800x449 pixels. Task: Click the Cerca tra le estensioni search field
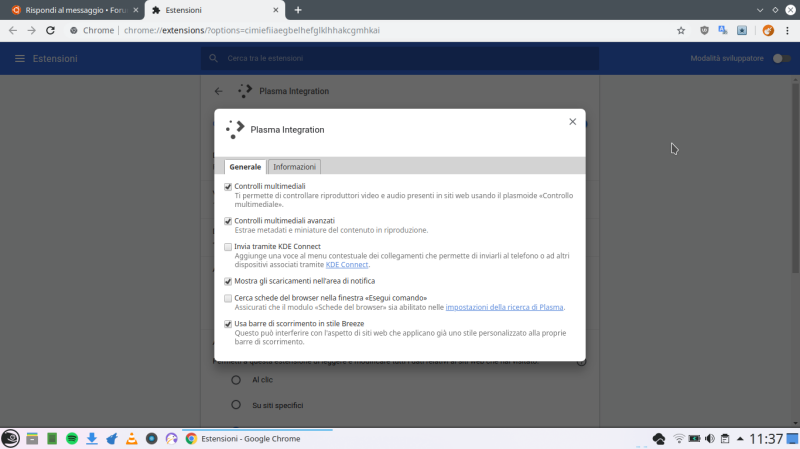pos(399,58)
